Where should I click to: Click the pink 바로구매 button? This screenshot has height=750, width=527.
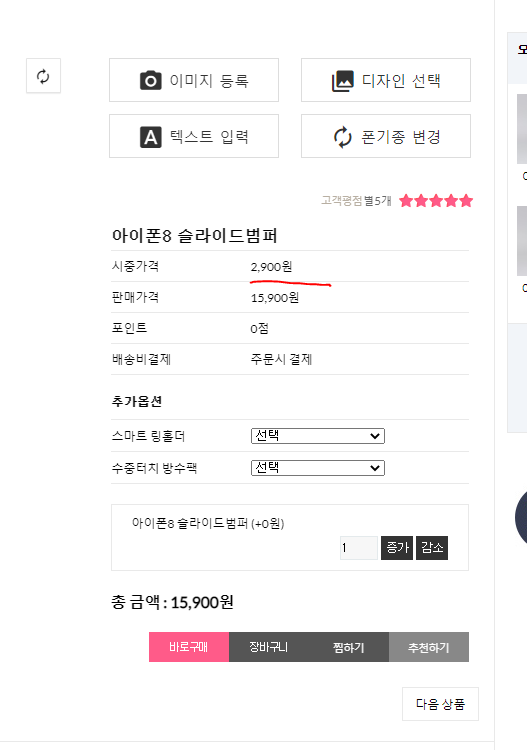coord(189,647)
